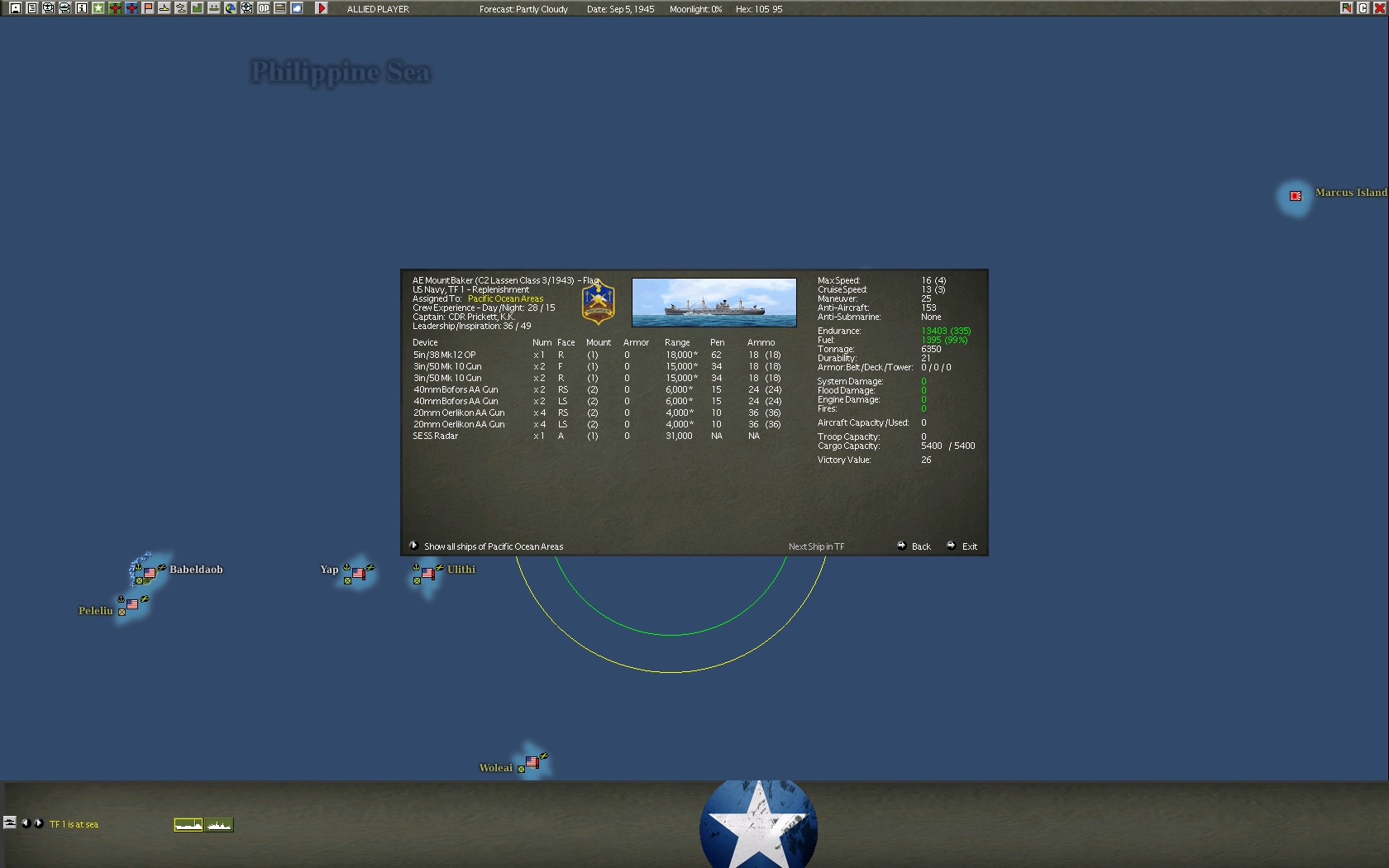Select the Peleliu base flag on map
Image resolution: width=1389 pixels, height=868 pixels.
[132, 604]
